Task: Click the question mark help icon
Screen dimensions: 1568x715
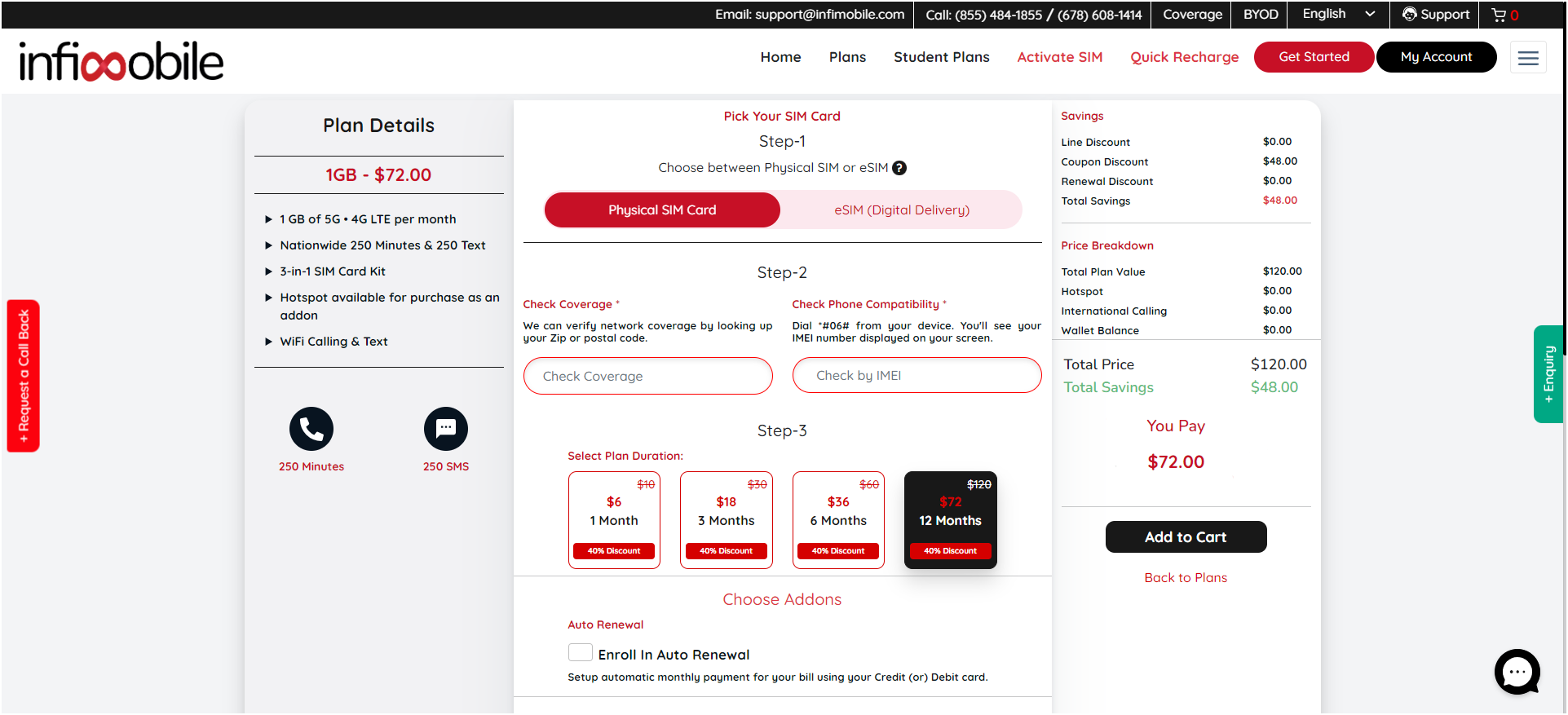Action: (899, 168)
